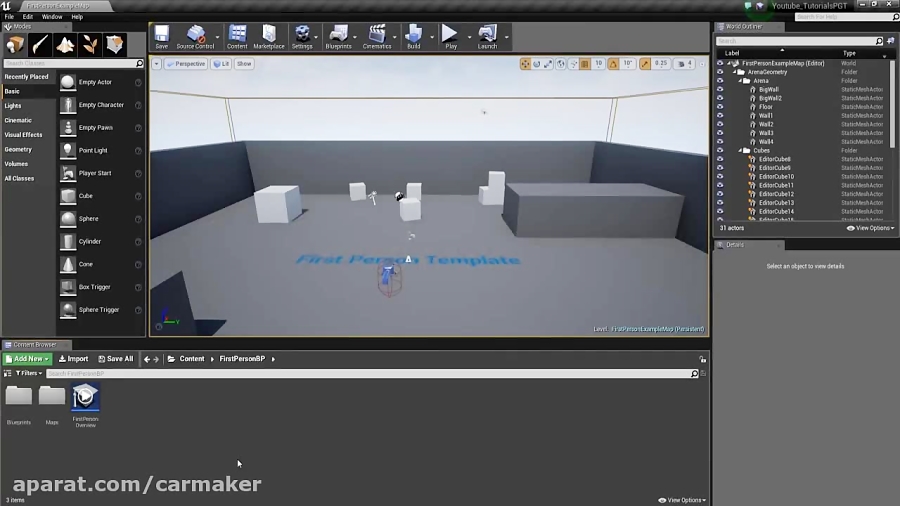Viewport: 900px width, 506px height.
Task: Click the Save toolbar icon
Action: click(x=162, y=37)
